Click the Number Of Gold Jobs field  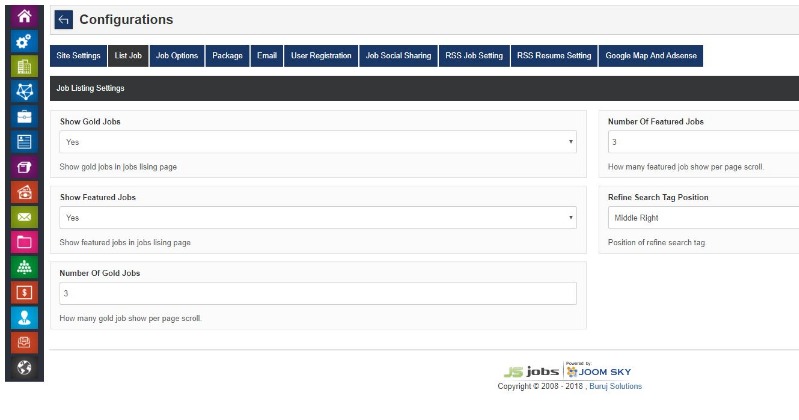coord(317,293)
